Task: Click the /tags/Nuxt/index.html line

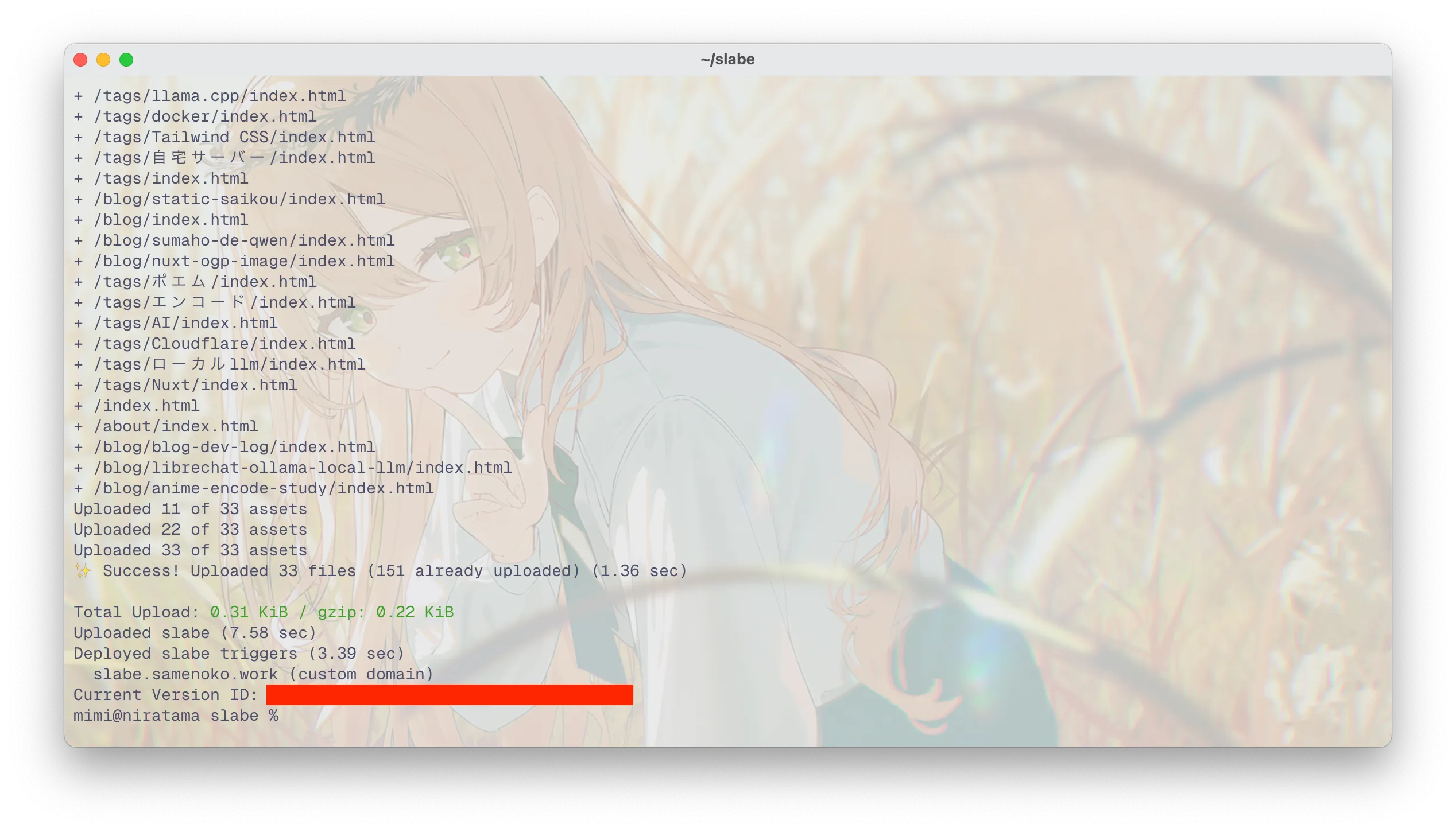Action: [x=185, y=385]
